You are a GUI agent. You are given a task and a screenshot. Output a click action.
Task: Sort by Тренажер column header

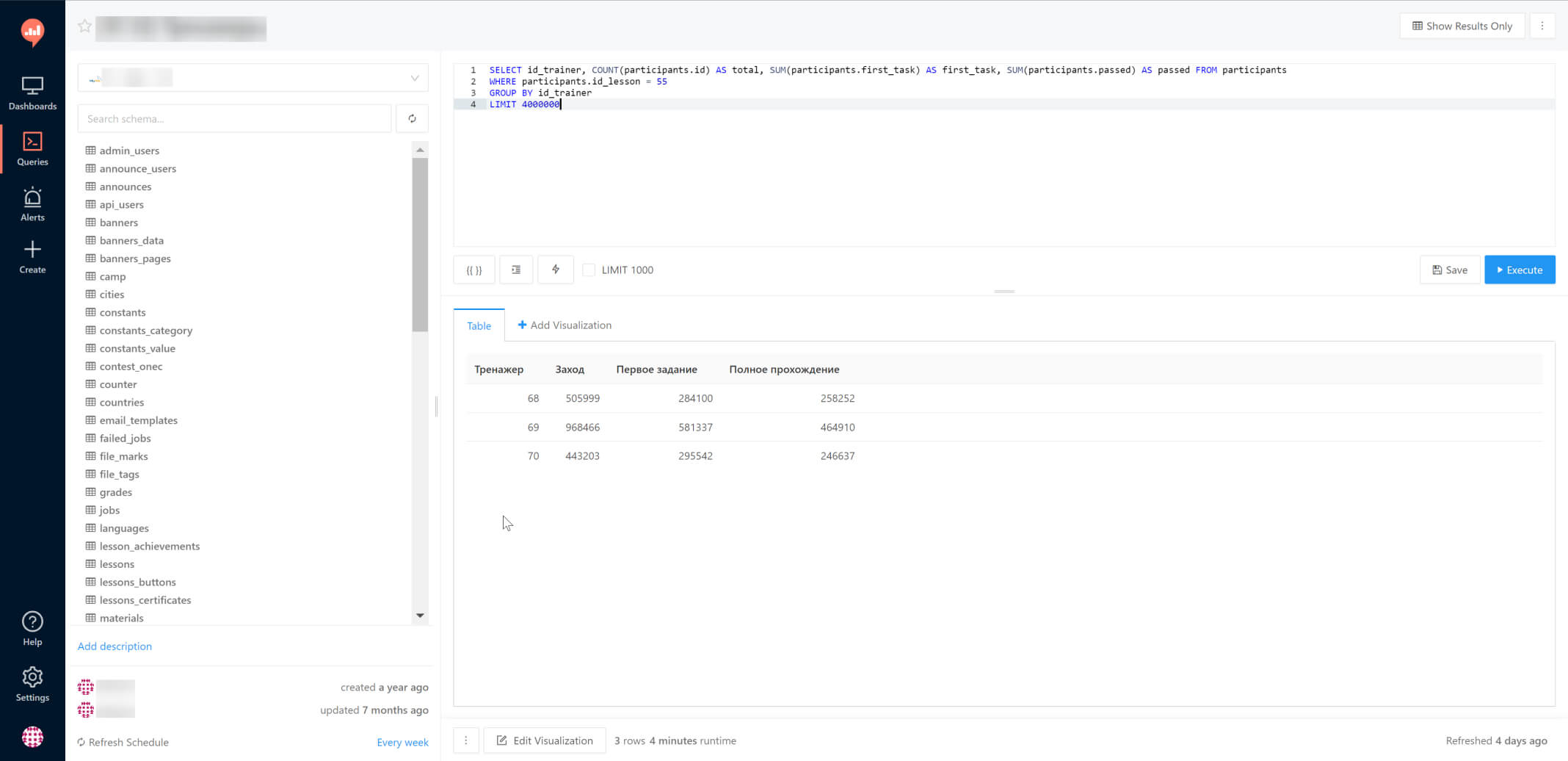tap(498, 369)
